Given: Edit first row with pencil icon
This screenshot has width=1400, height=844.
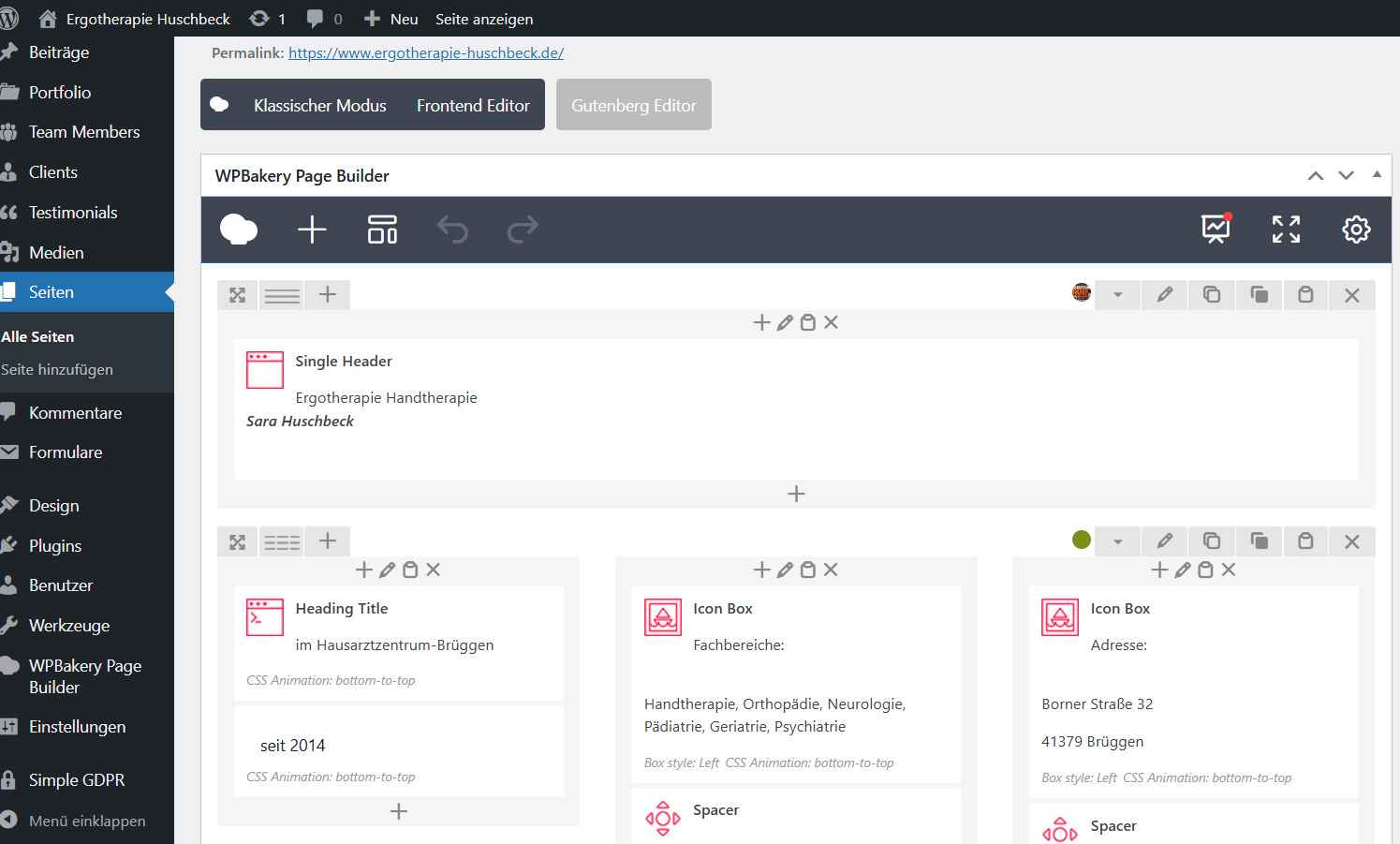Looking at the screenshot, I should pos(1165,295).
